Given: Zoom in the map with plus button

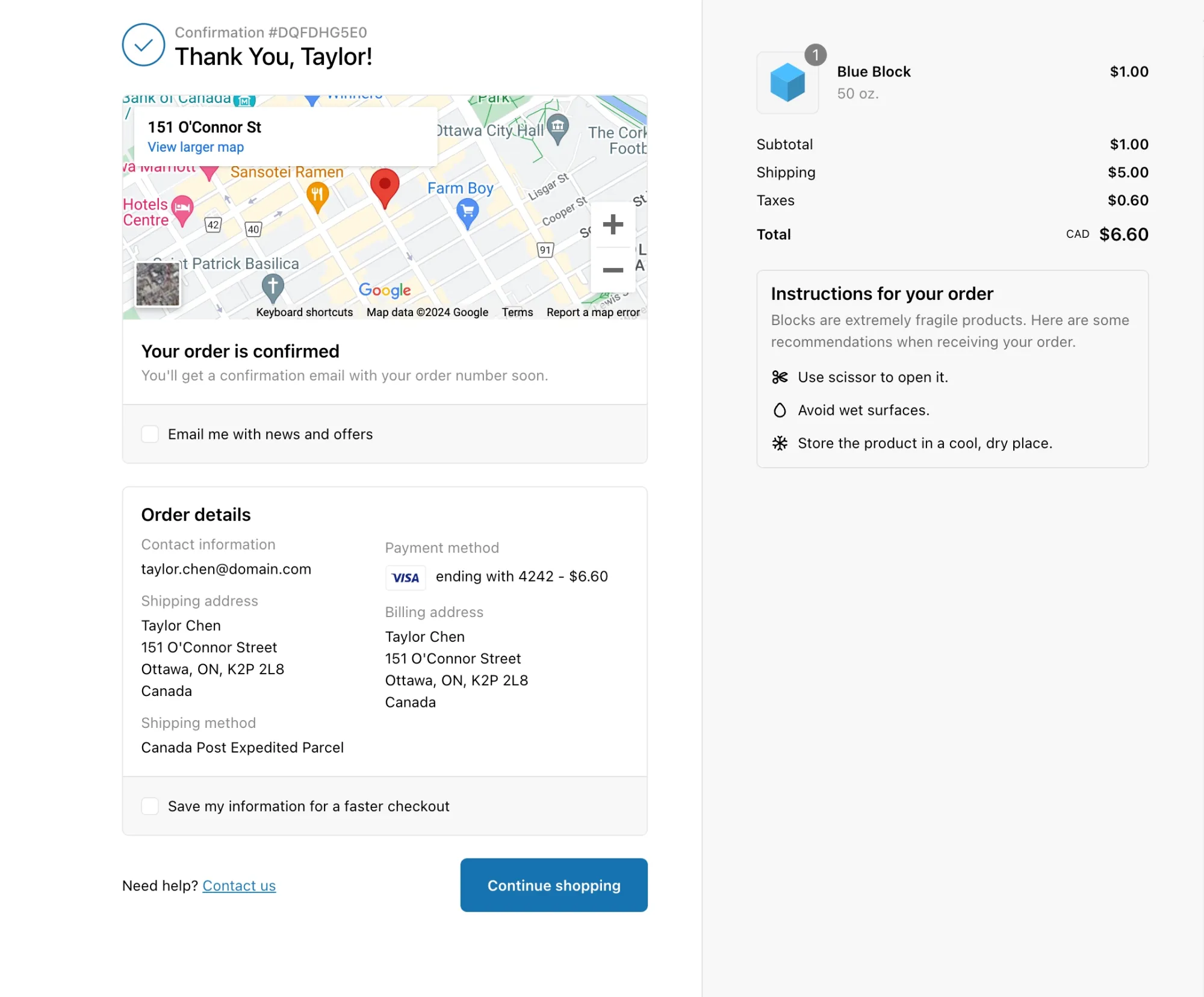Looking at the screenshot, I should [x=612, y=225].
